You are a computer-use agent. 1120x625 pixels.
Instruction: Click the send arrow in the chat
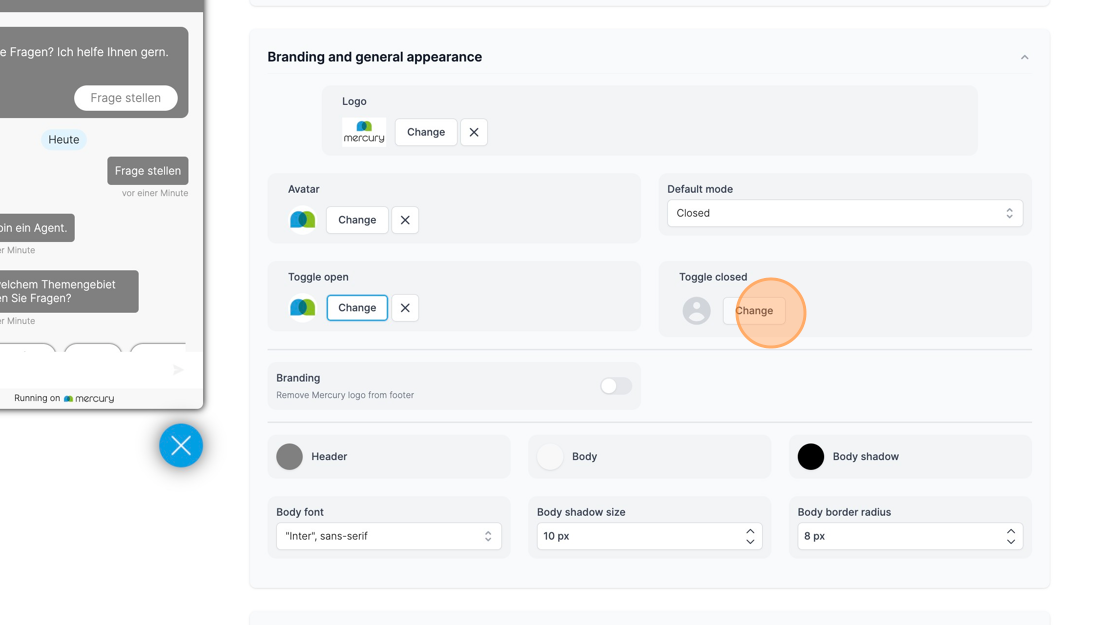tap(178, 370)
